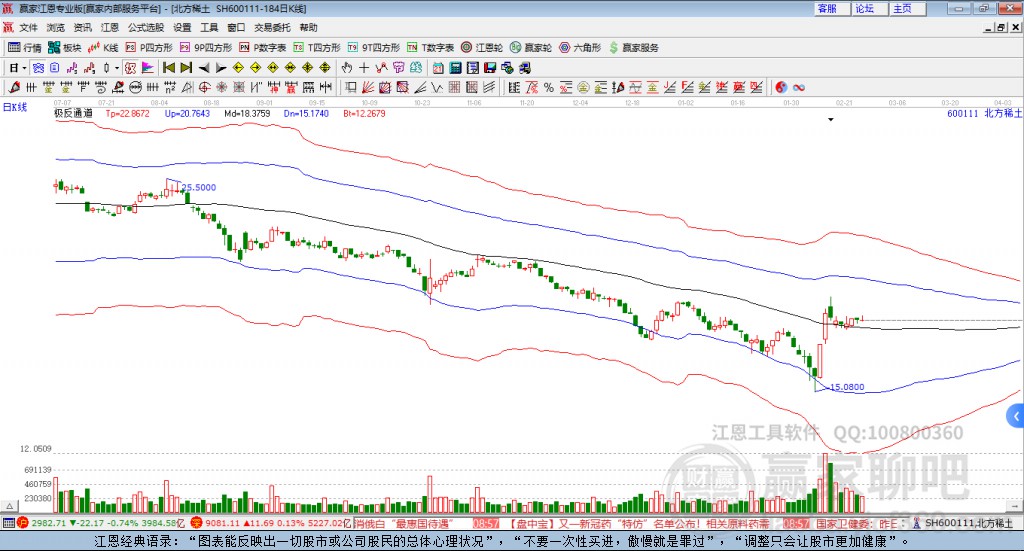The width and height of the screenshot is (1024, 551).
Task: Click the 极反通道 indicator name
Action: click(73, 113)
